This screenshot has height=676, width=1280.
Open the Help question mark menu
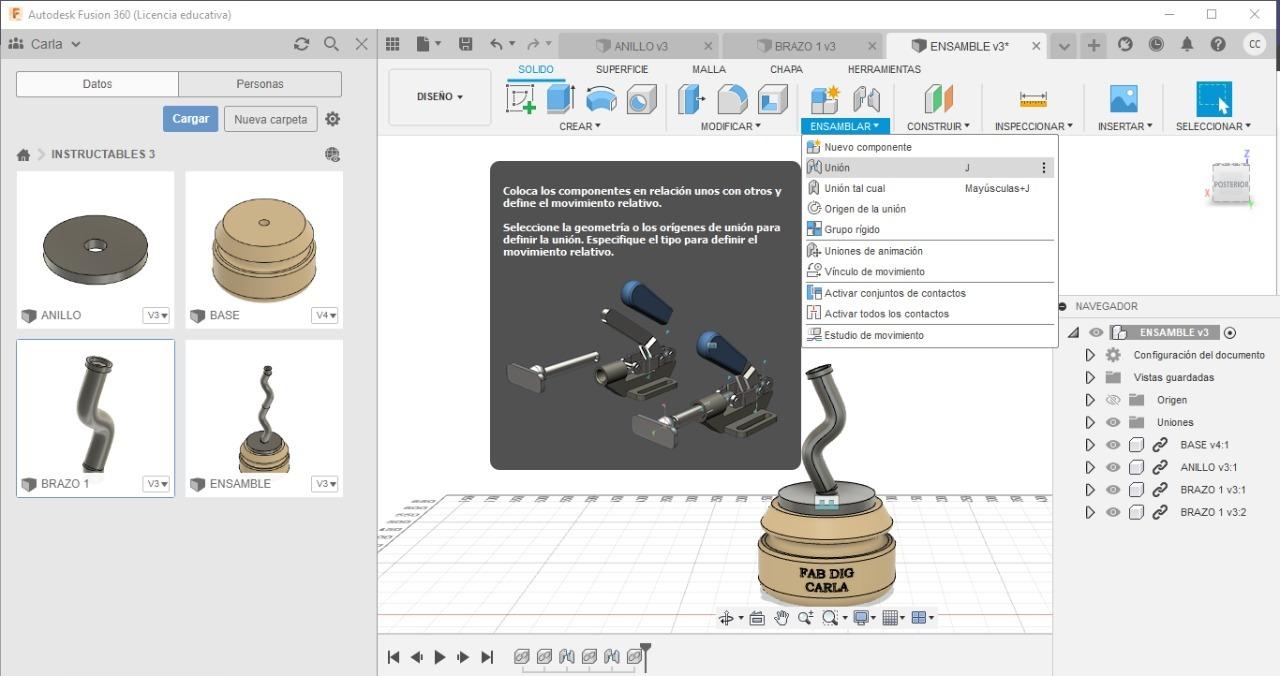pos(1218,44)
